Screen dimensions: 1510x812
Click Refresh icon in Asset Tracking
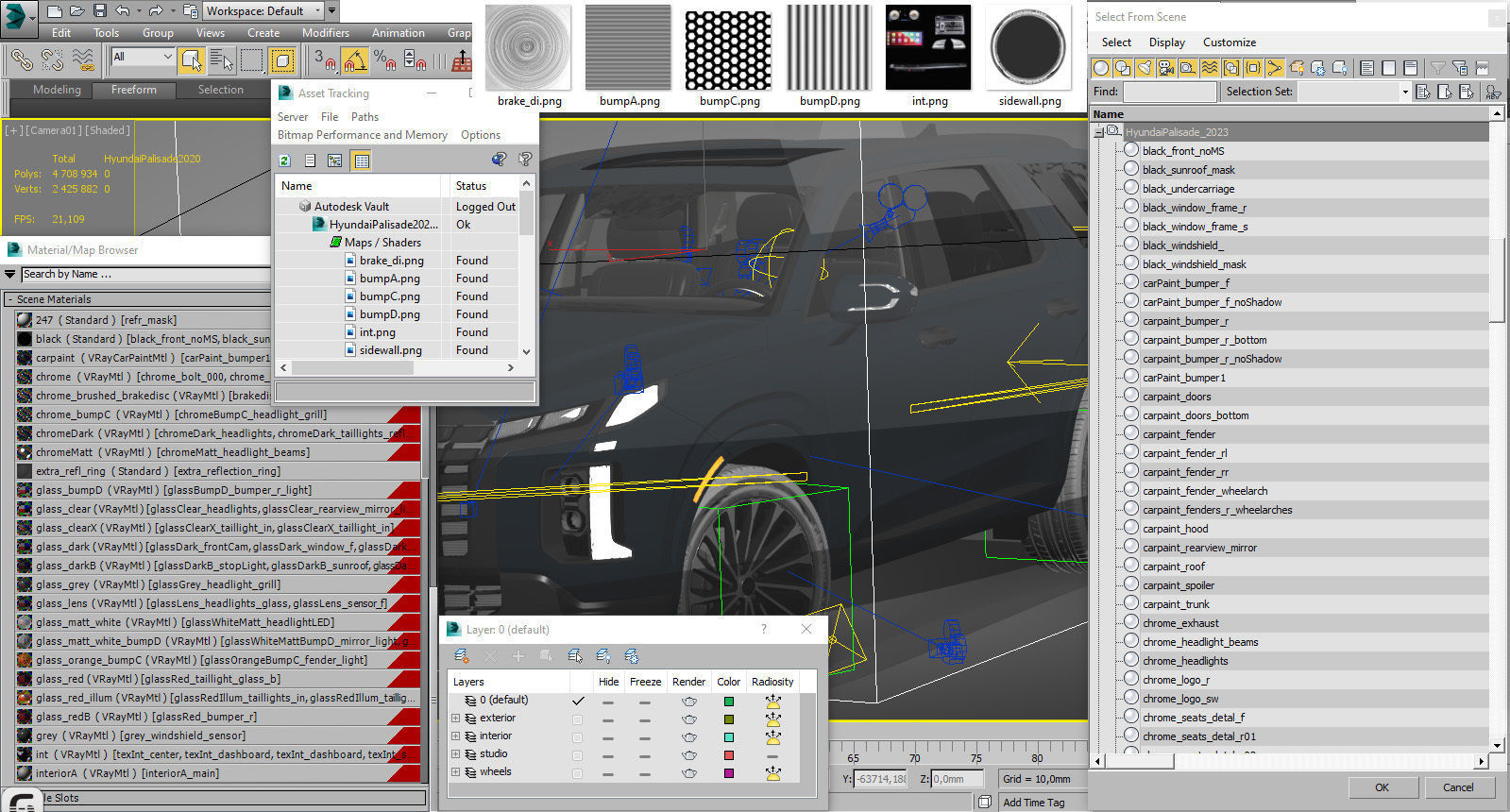point(284,161)
